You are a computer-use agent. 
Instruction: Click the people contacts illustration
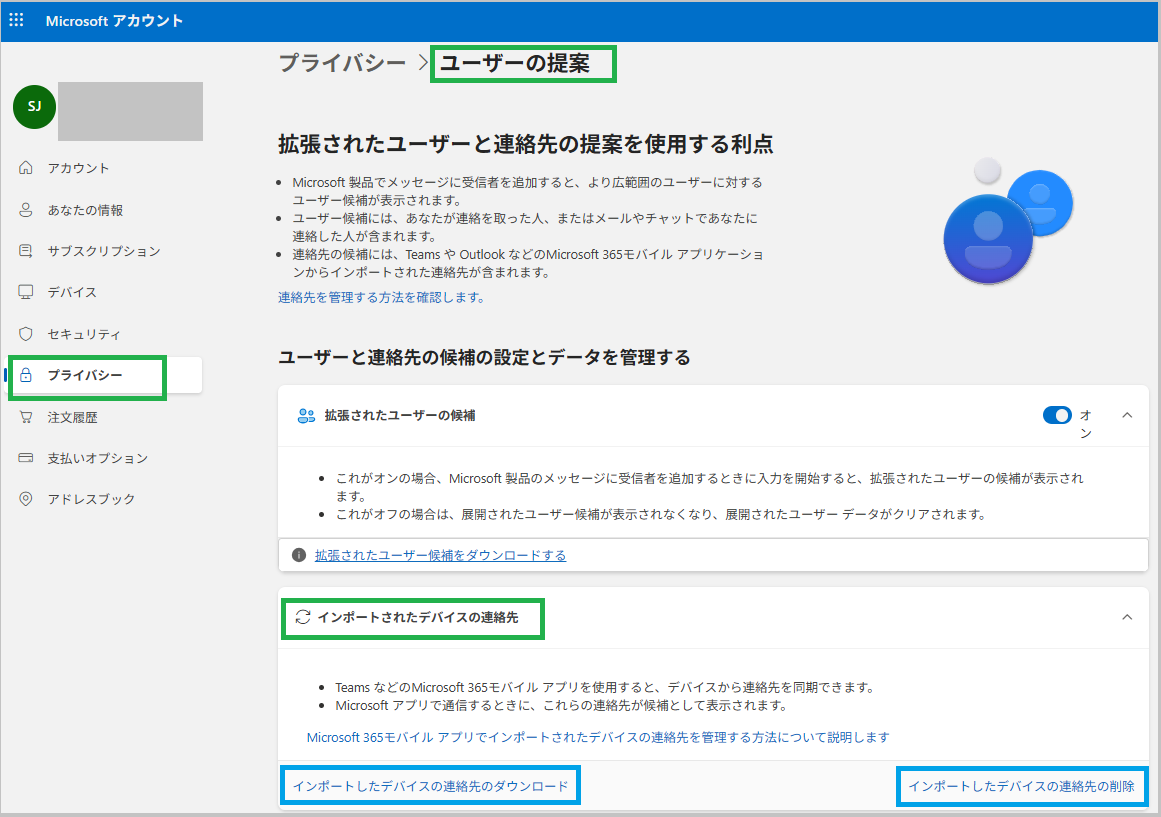coord(1008,221)
